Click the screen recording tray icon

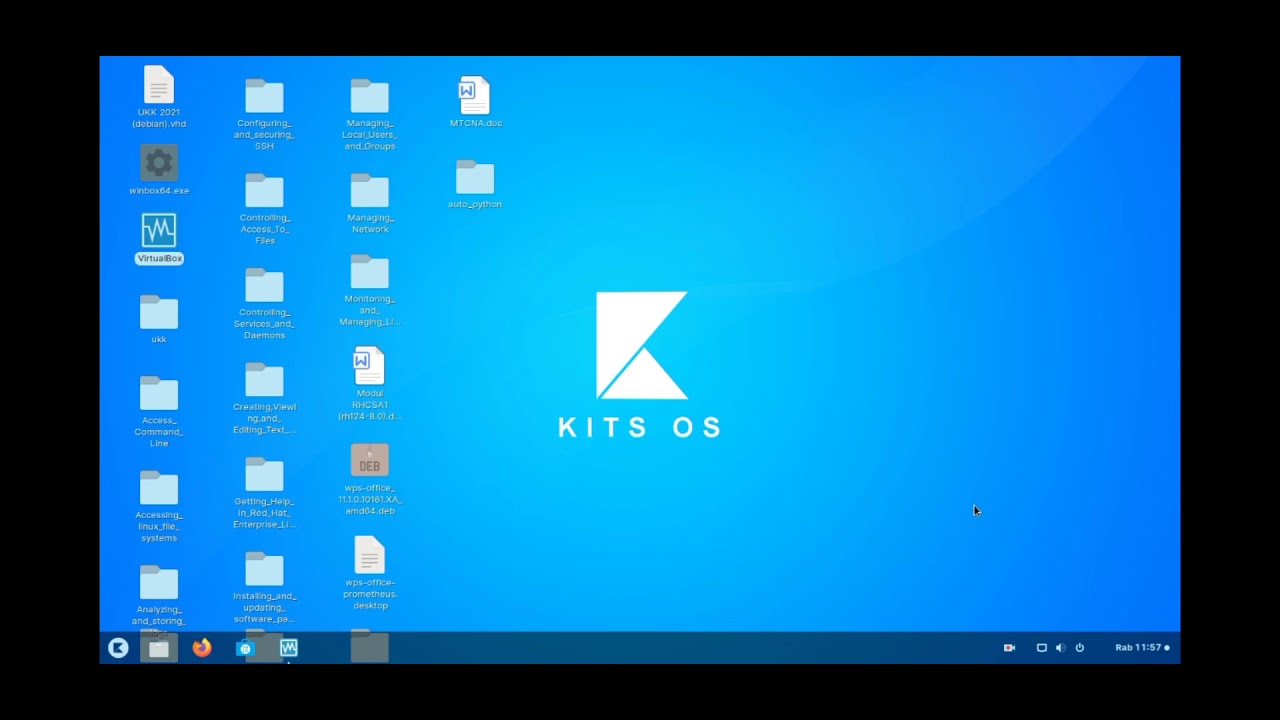[1010, 648]
